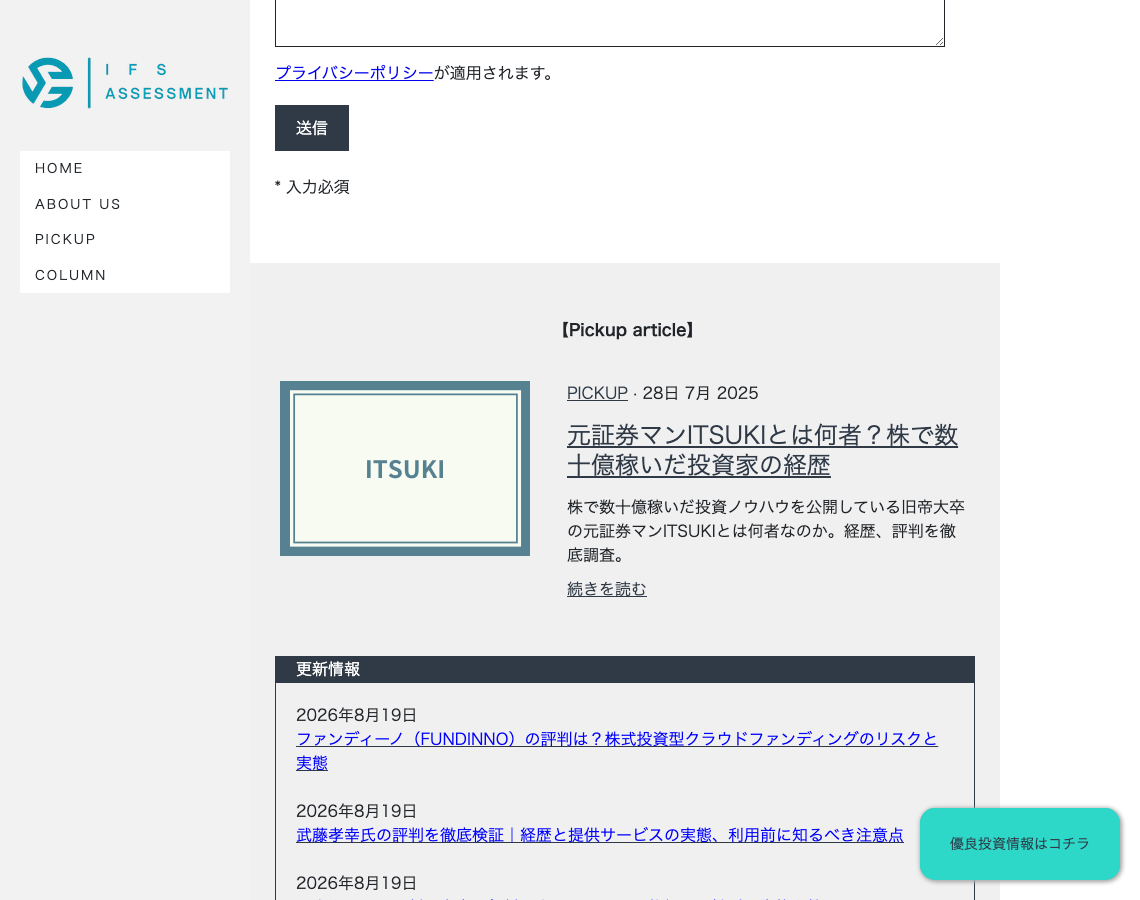1140x900 pixels.
Task: Click the 優良投資情報はコチラ floating button
Action: tap(1019, 844)
